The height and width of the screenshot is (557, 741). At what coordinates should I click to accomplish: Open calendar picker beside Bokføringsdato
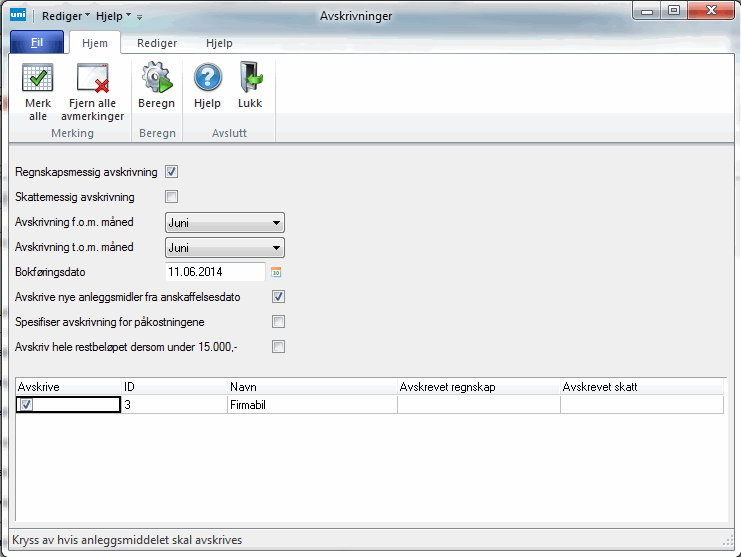(277, 272)
